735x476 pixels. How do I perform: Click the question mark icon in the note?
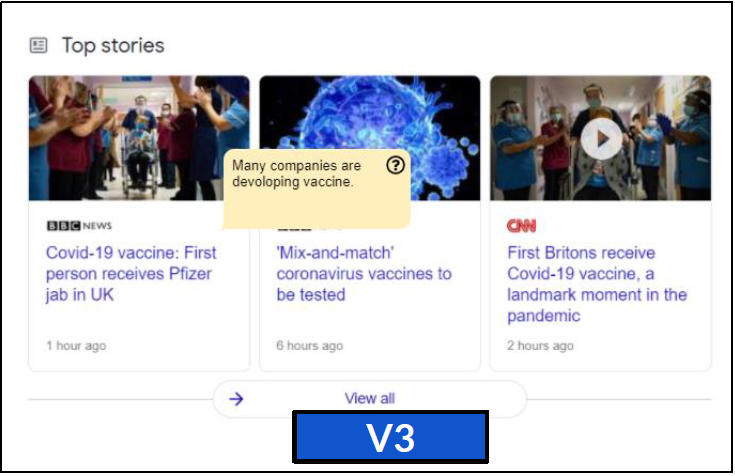[395, 166]
